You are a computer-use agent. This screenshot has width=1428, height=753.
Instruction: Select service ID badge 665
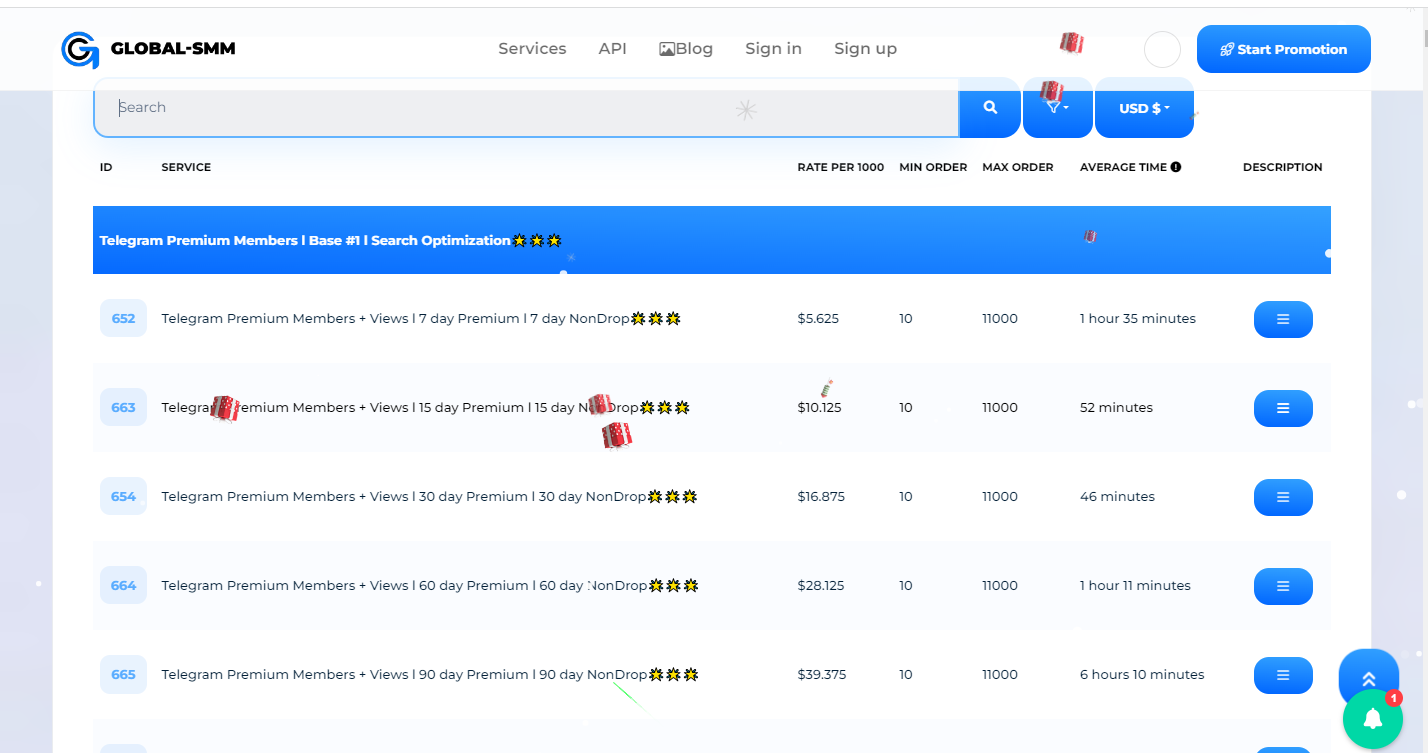123,675
